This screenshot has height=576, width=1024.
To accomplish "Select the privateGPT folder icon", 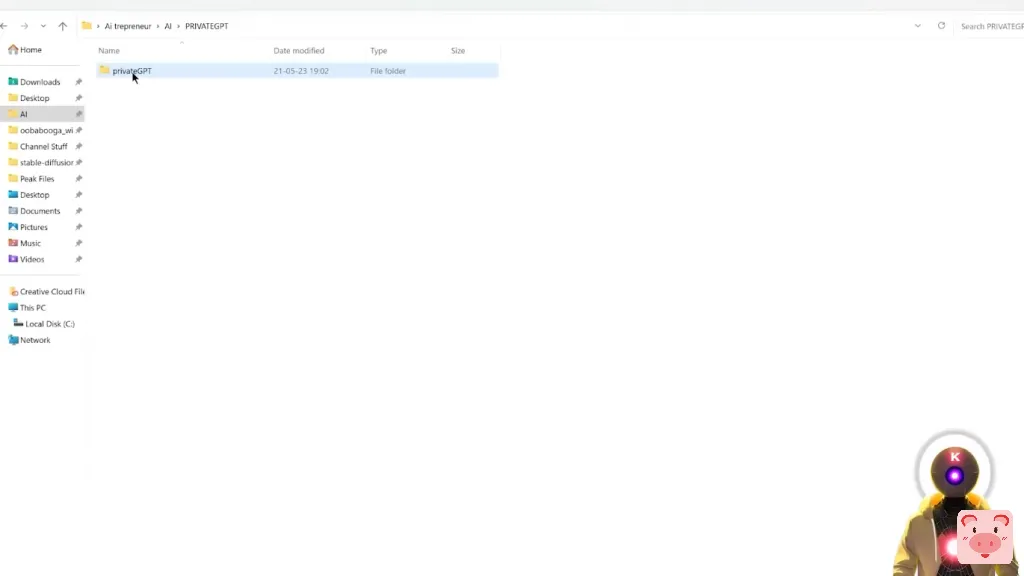I will 104,70.
